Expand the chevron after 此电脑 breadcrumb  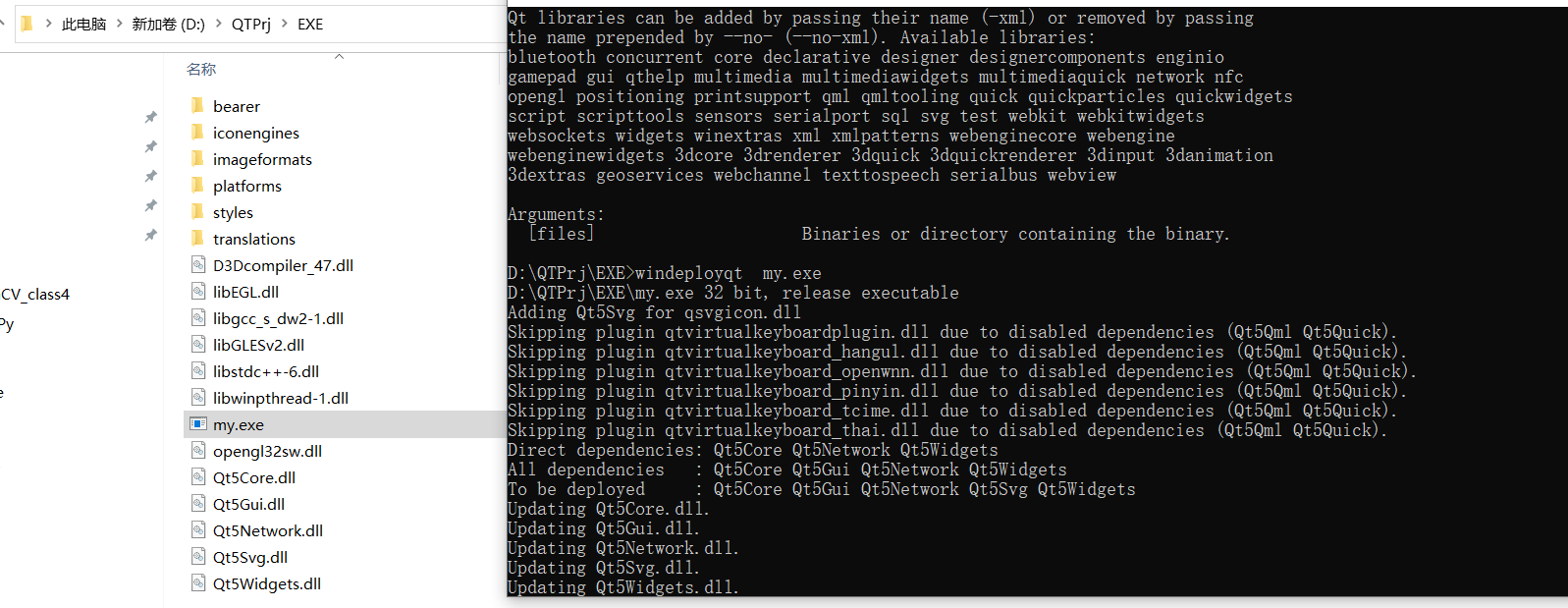120,24
